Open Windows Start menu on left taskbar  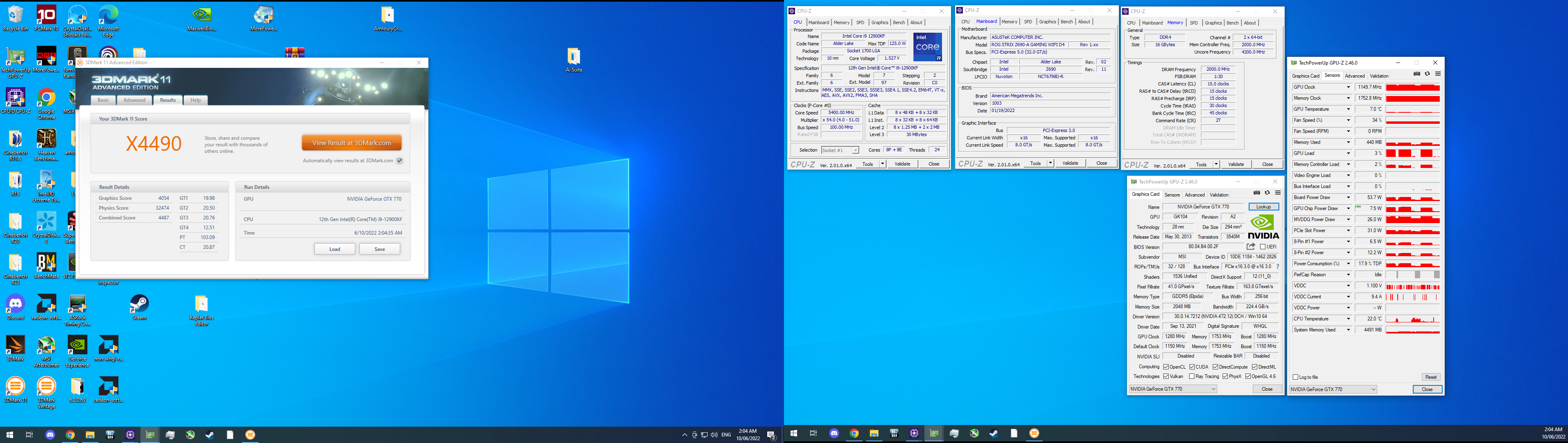(9, 434)
